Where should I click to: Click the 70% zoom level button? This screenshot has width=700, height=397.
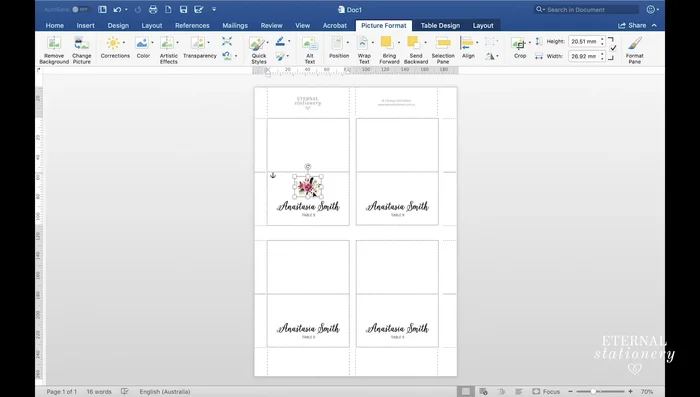[646, 392]
